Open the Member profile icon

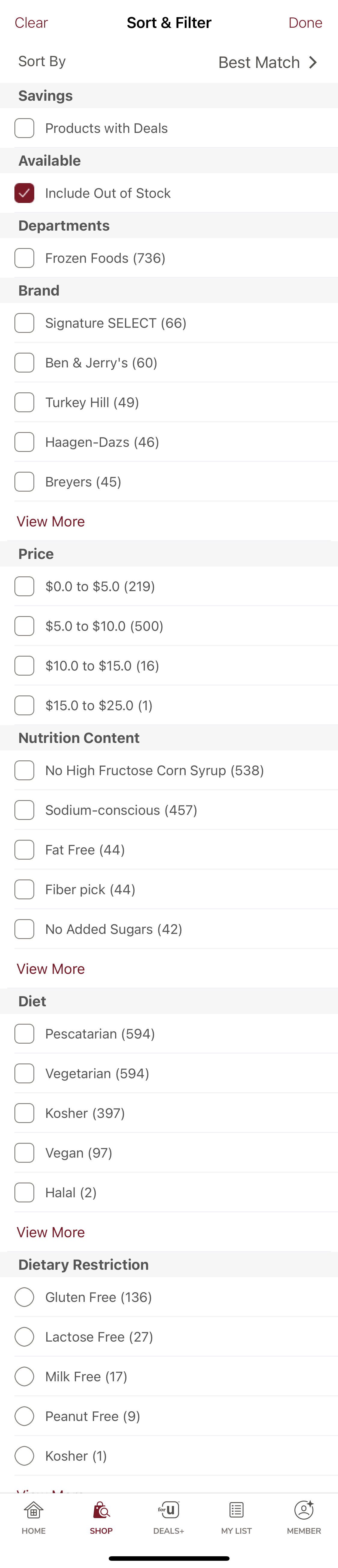click(304, 1510)
